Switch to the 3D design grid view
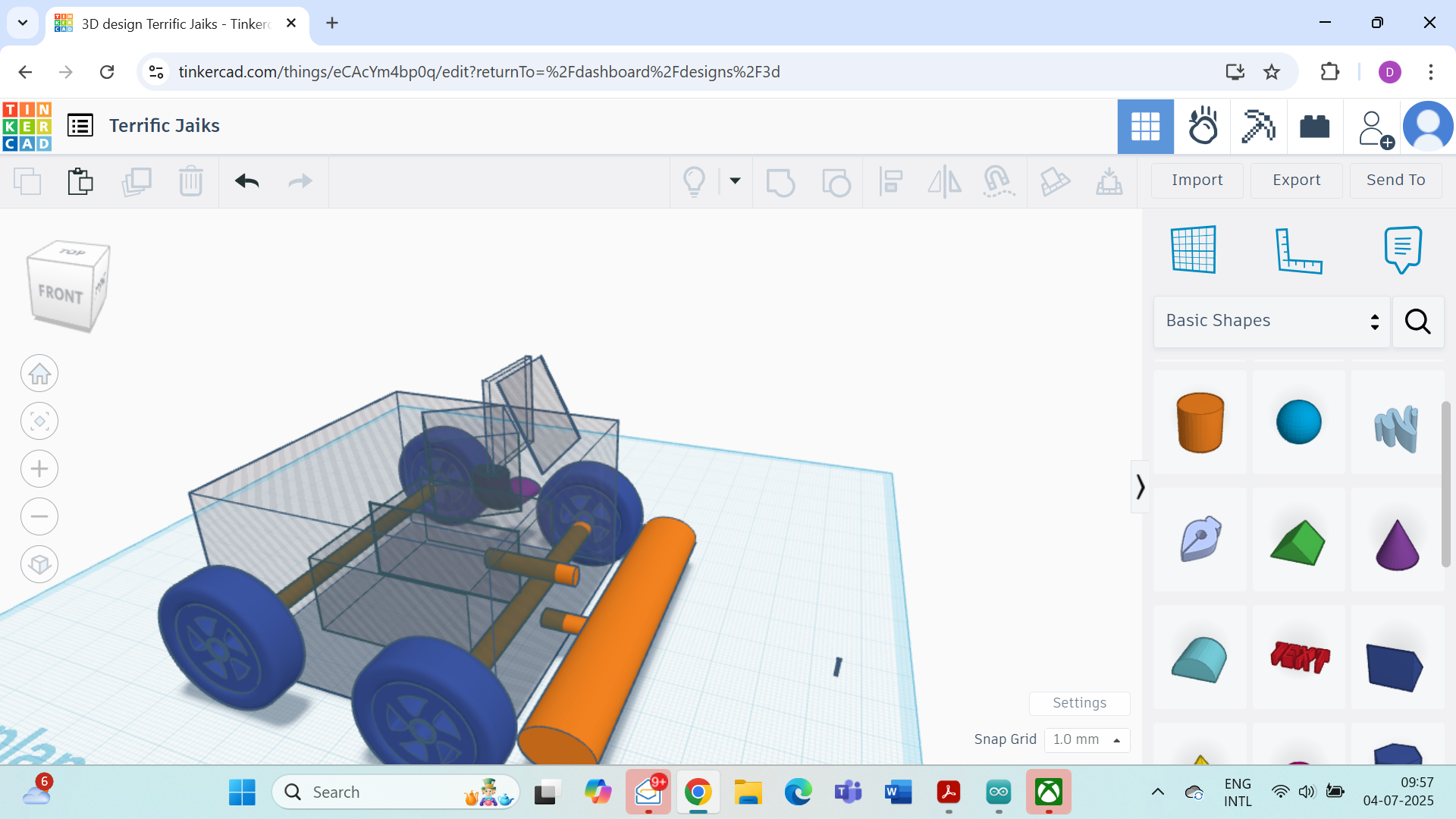Image resolution: width=1456 pixels, height=819 pixels. (x=1145, y=127)
